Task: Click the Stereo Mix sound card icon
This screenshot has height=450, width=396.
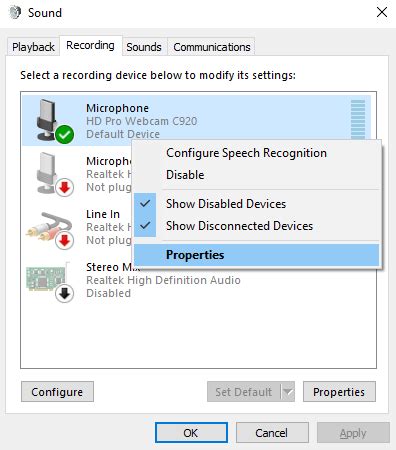Action: [x=50, y=282]
